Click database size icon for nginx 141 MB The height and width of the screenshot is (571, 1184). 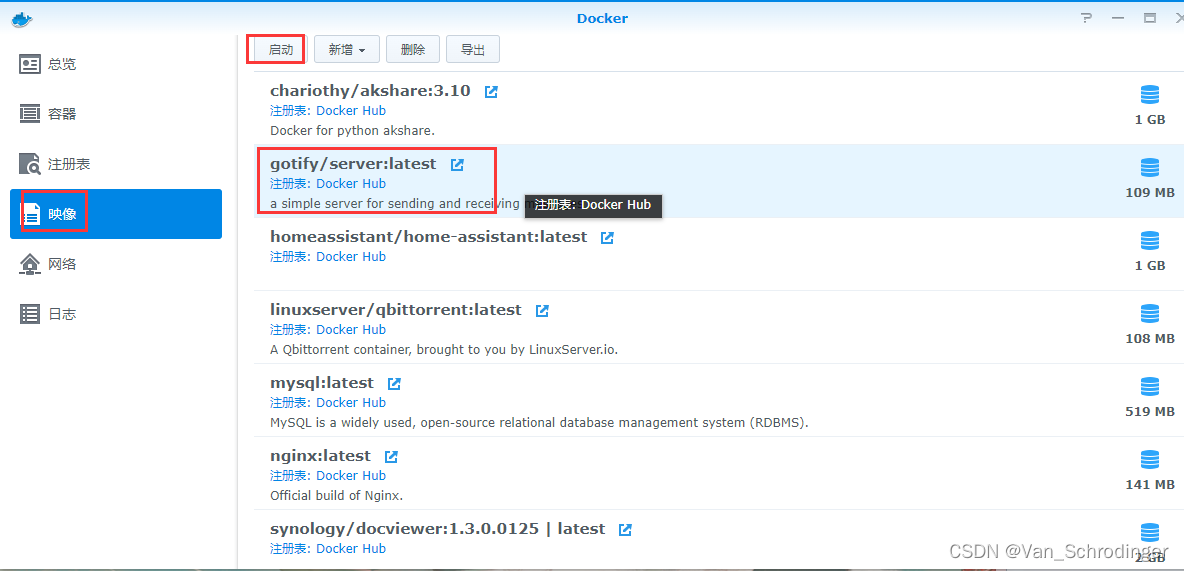coord(1149,459)
